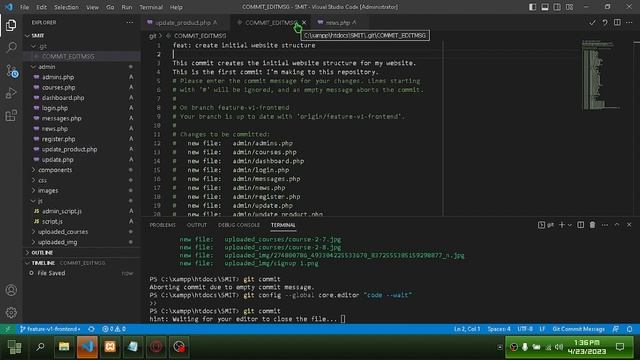The image size is (640, 360).
Task: Open Source Control view in activity bar
Action: (x=11, y=71)
